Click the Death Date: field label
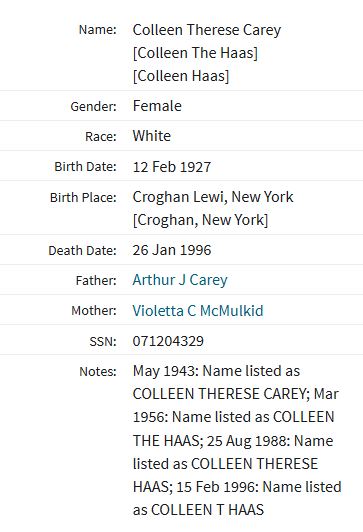Image resolution: width=363 pixels, height=532 pixels. pos(82,250)
